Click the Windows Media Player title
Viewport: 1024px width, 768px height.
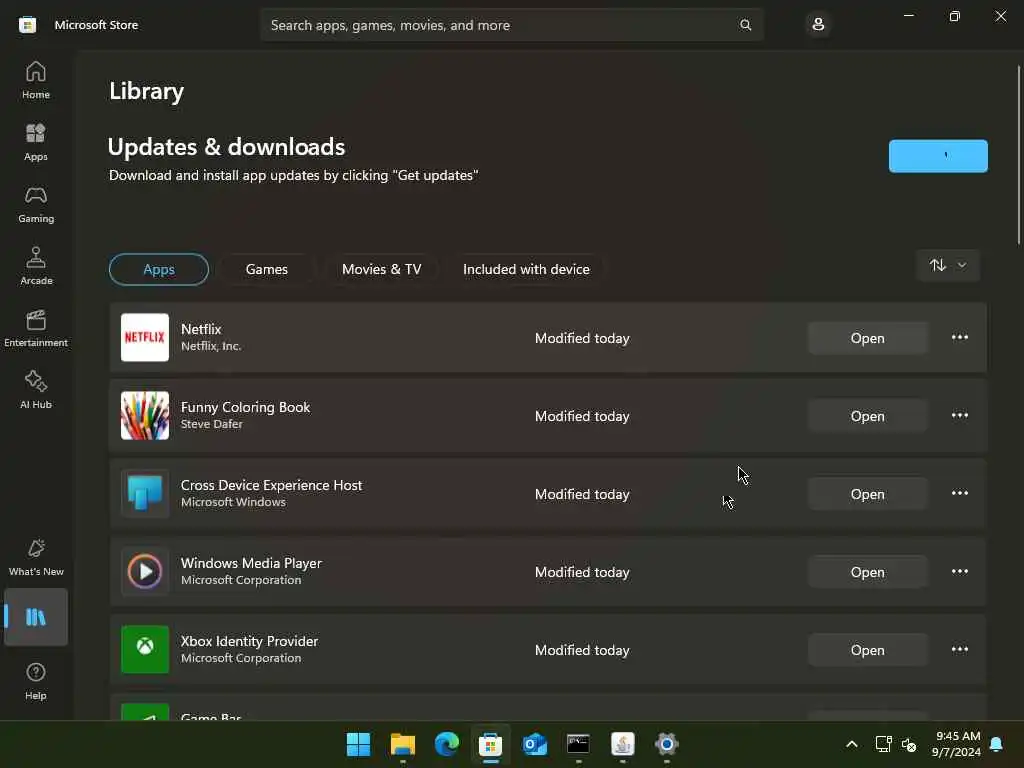click(x=251, y=563)
